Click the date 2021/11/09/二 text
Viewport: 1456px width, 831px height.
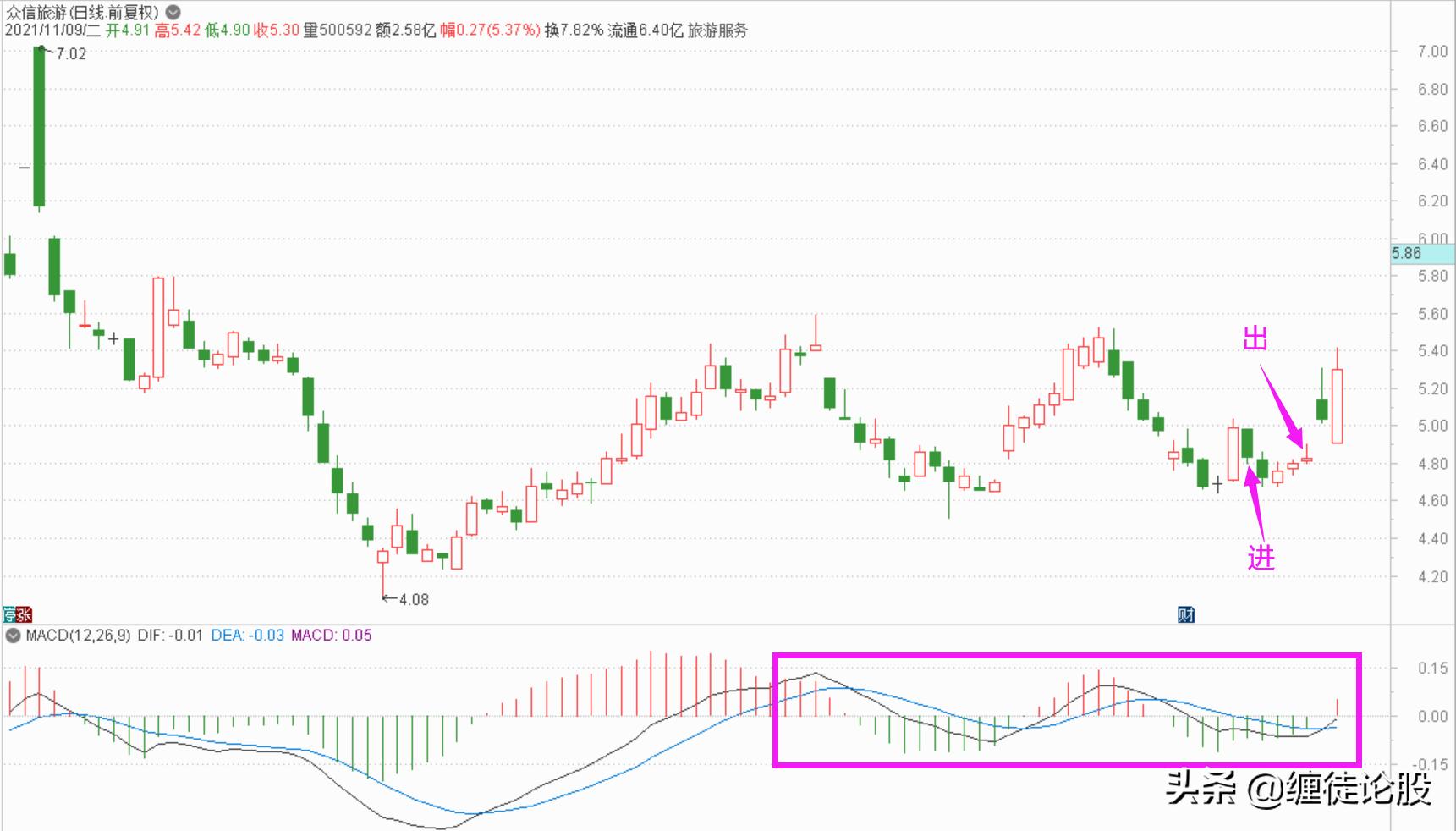(52, 30)
